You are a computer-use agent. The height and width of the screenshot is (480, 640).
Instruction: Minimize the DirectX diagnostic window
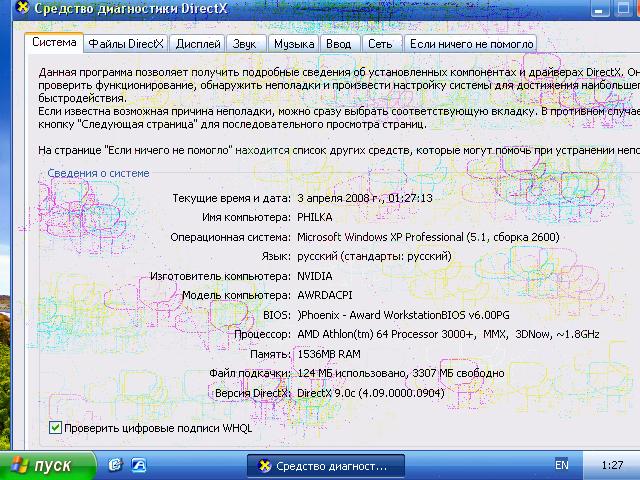(x=599, y=9)
